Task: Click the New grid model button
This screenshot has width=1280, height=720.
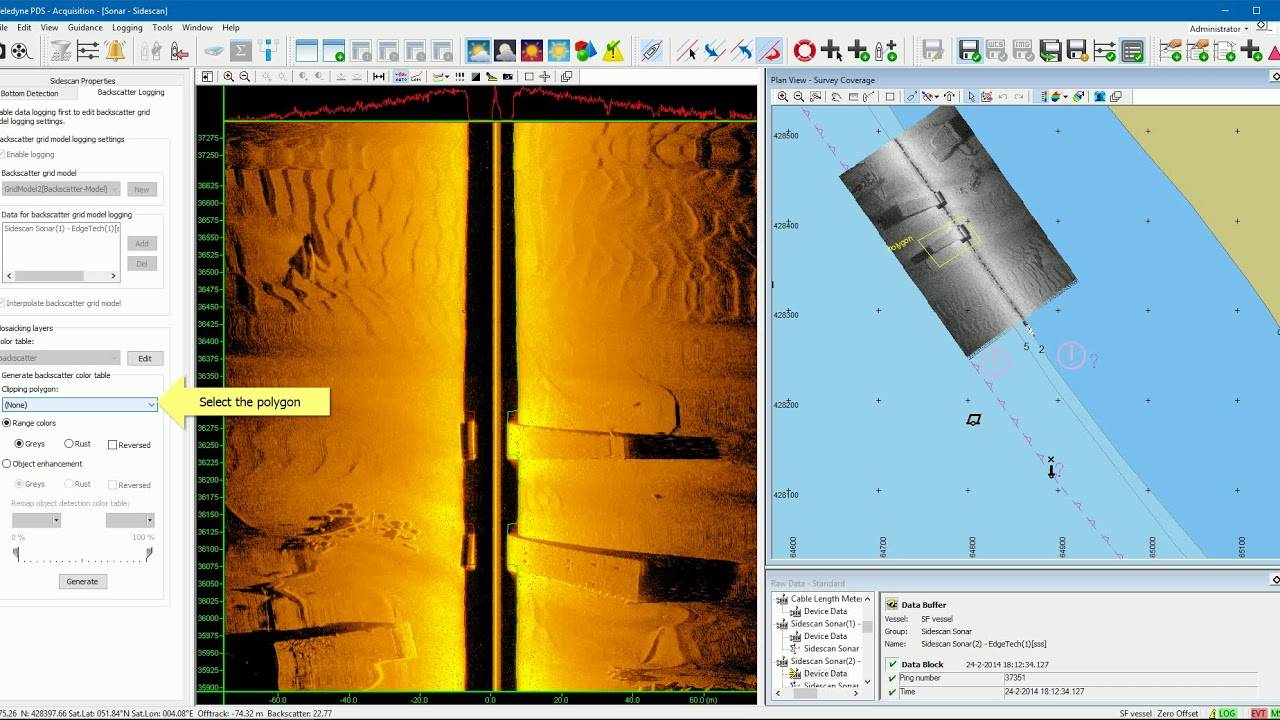Action: [142, 189]
